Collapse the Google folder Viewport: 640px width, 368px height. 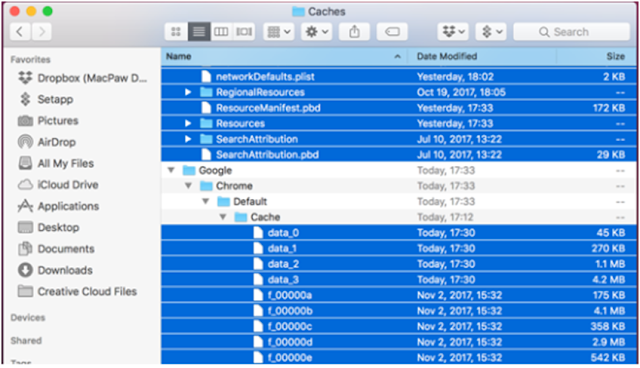(x=171, y=170)
